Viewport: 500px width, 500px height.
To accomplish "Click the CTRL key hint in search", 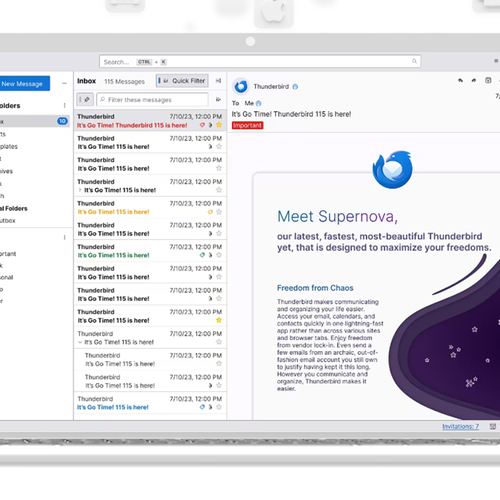I will [x=144, y=62].
